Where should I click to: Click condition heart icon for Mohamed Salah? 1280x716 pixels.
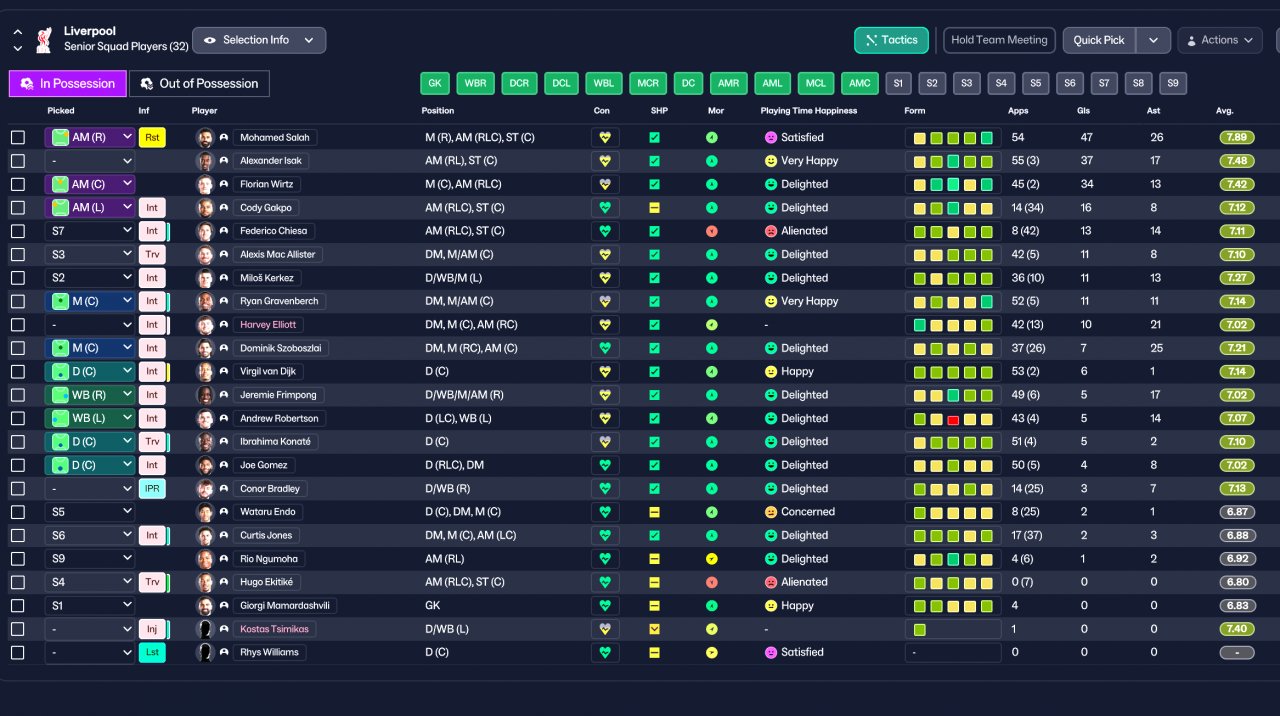pyautogui.click(x=605, y=138)
